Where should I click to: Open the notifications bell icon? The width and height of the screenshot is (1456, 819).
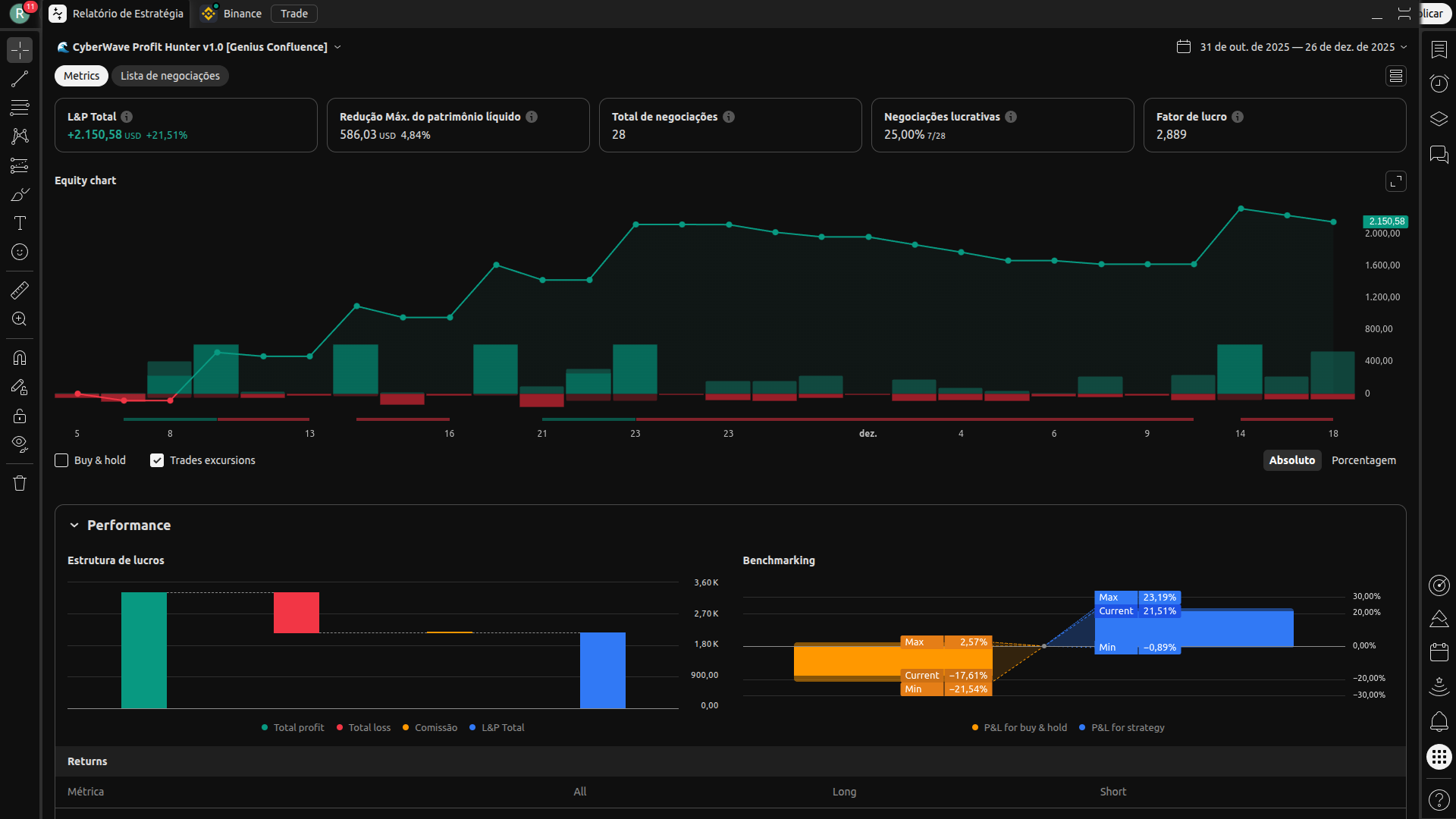tap(1439, 721)
